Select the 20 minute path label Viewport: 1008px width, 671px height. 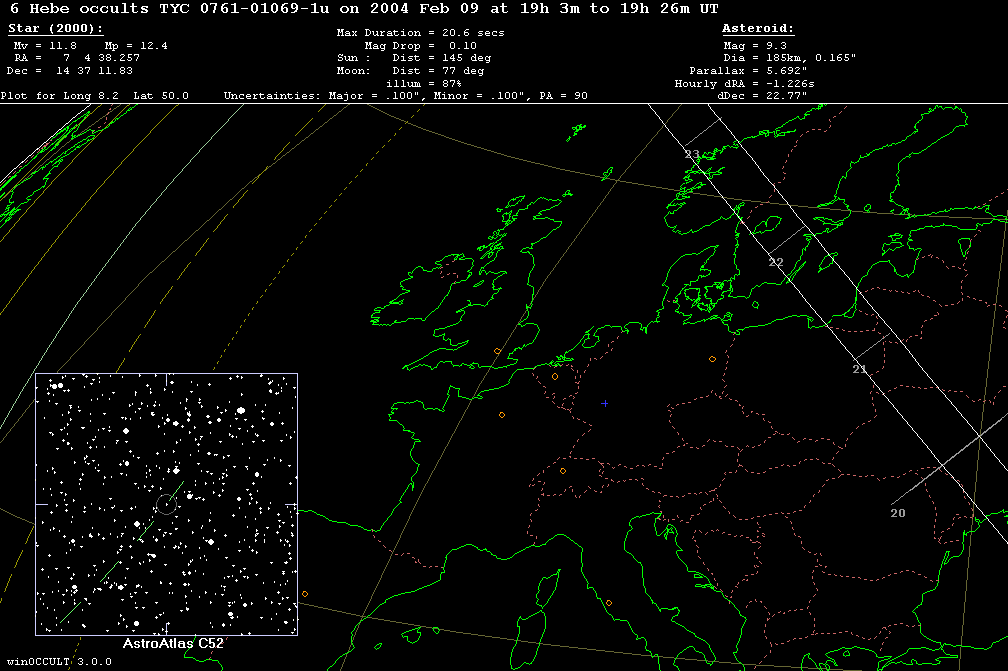tap(897, 513)
